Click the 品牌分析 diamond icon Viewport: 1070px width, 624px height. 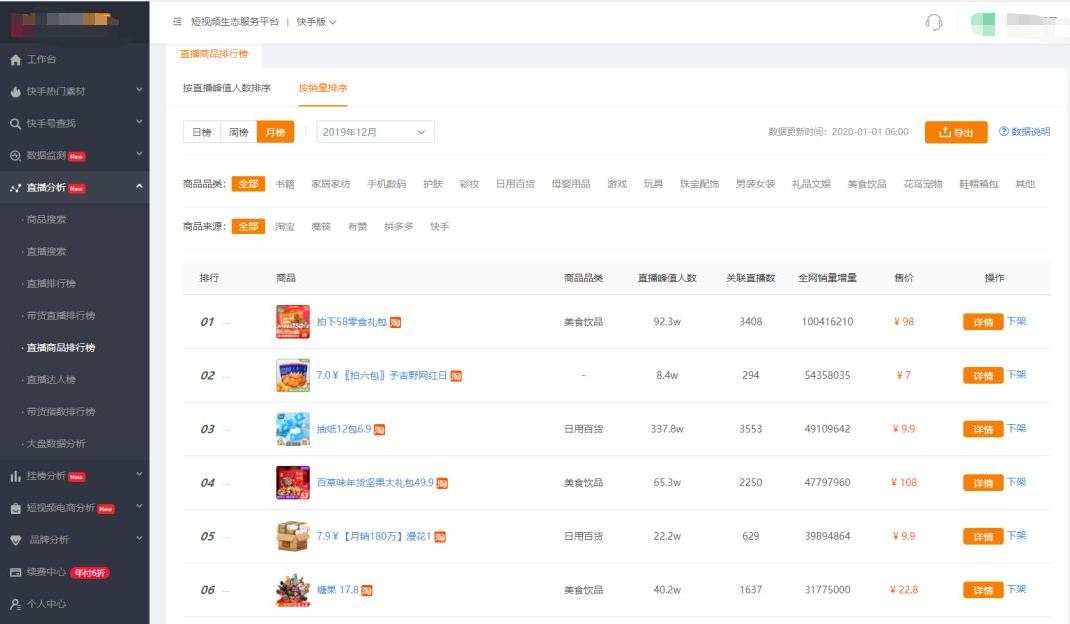click(16, 540)
